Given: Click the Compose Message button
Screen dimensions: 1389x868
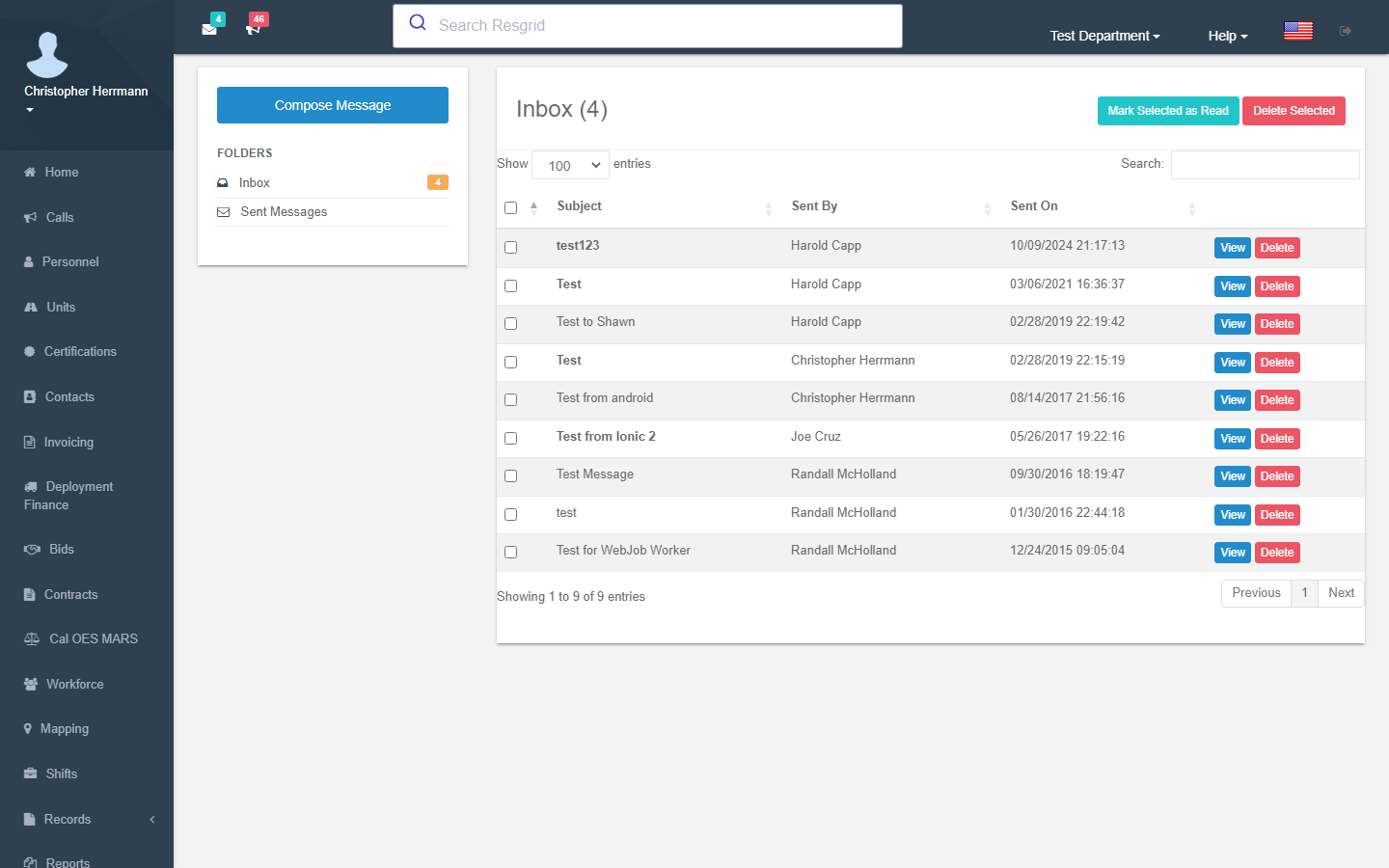Looking at the screenshot, I should coord(333,105).
